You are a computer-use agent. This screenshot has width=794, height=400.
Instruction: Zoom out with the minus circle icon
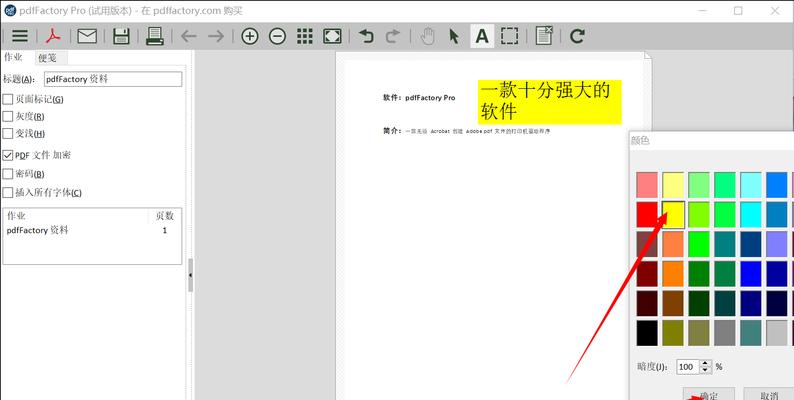pos(277,36)
